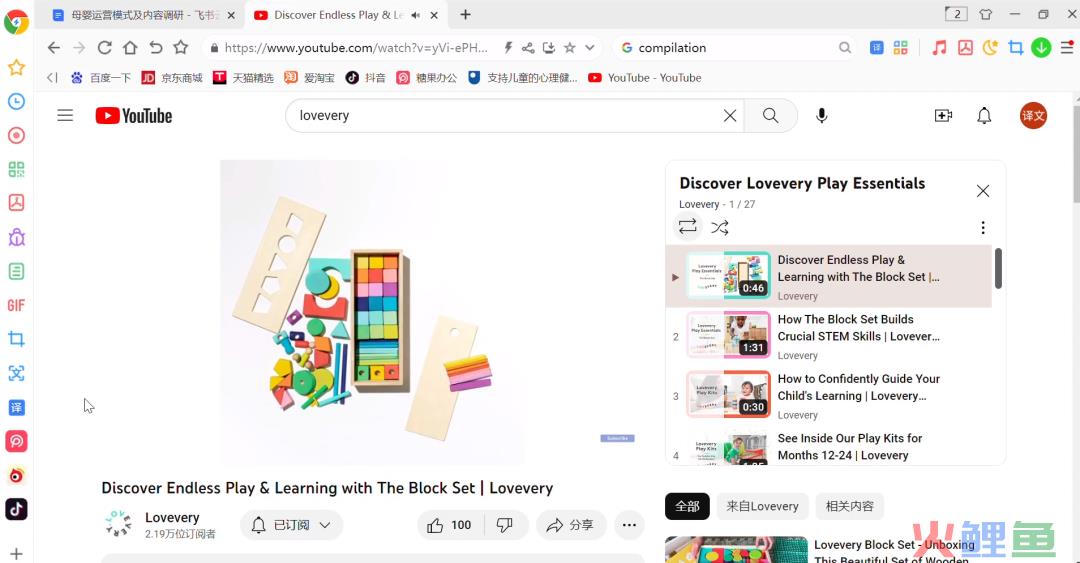This screenshot has height=563, width=1080.
Task: Open Lovevery channel name link
Action: click(172, 518)
